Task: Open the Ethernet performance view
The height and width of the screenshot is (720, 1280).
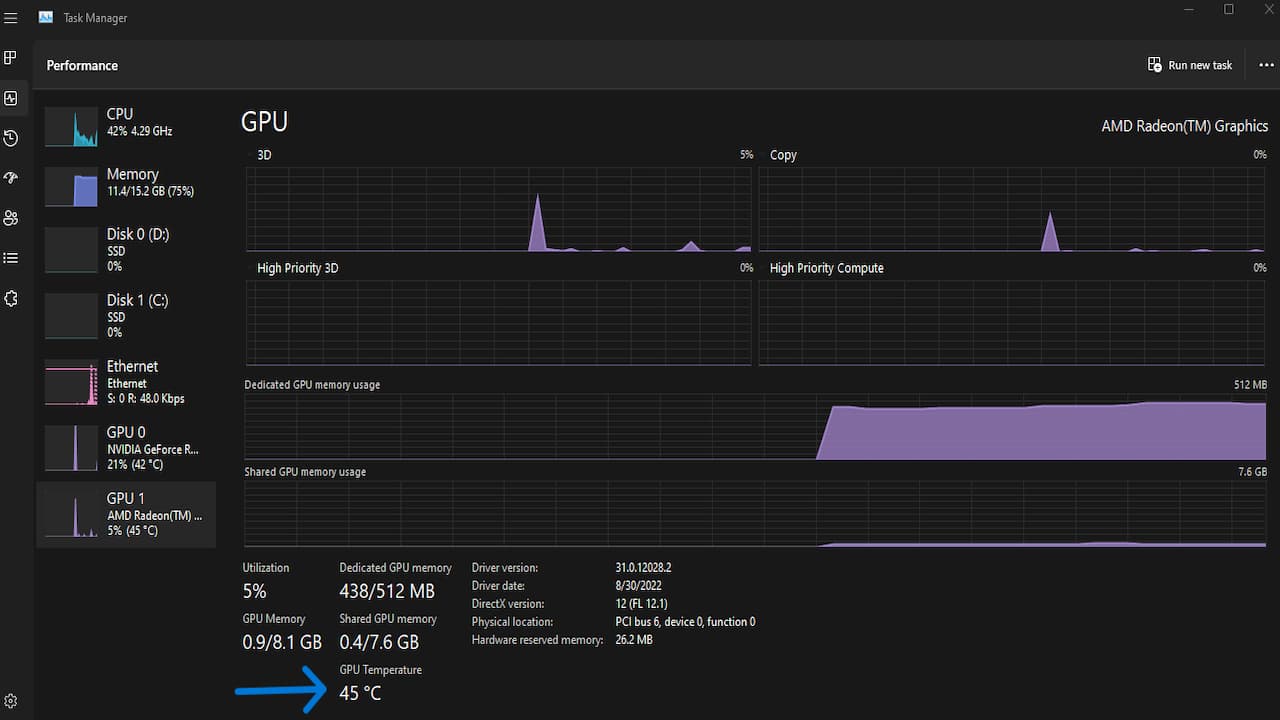Action: click(x=126, y=382)
